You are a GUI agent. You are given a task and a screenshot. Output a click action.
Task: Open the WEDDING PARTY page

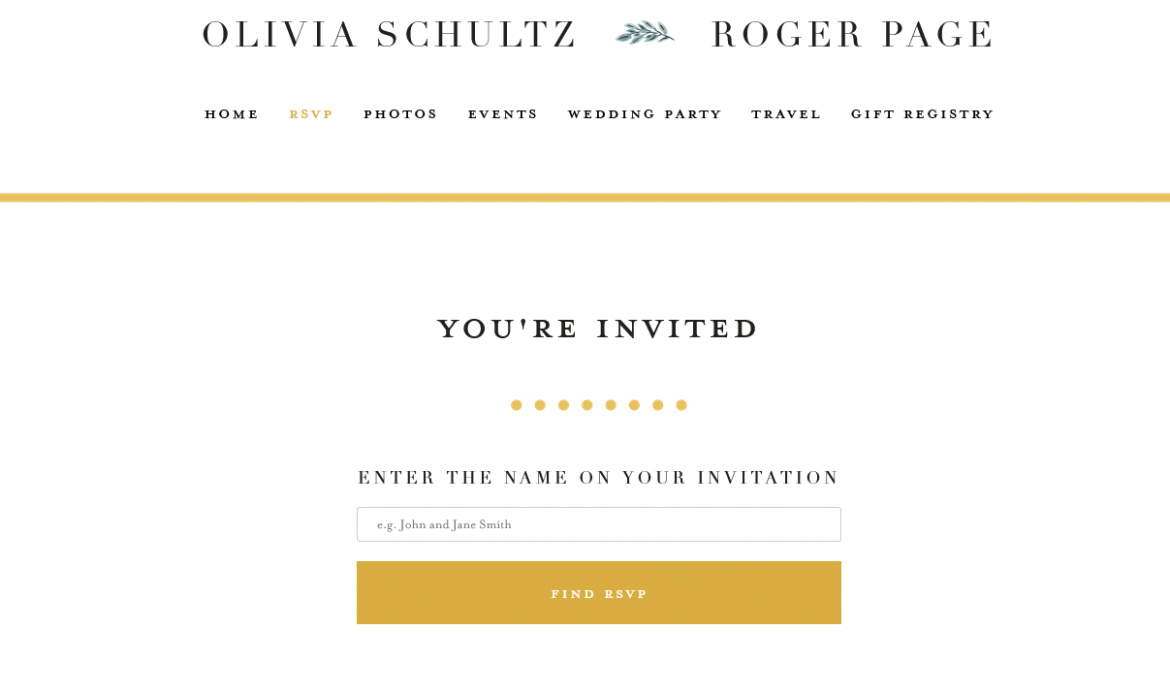[x=644, y=114]
